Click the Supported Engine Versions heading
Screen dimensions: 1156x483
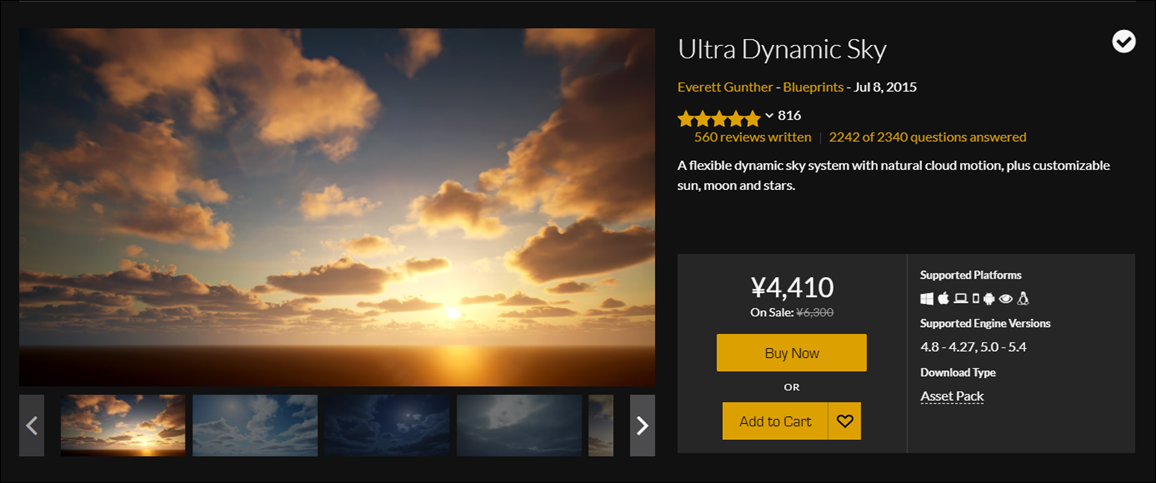[x=986, y=323]
